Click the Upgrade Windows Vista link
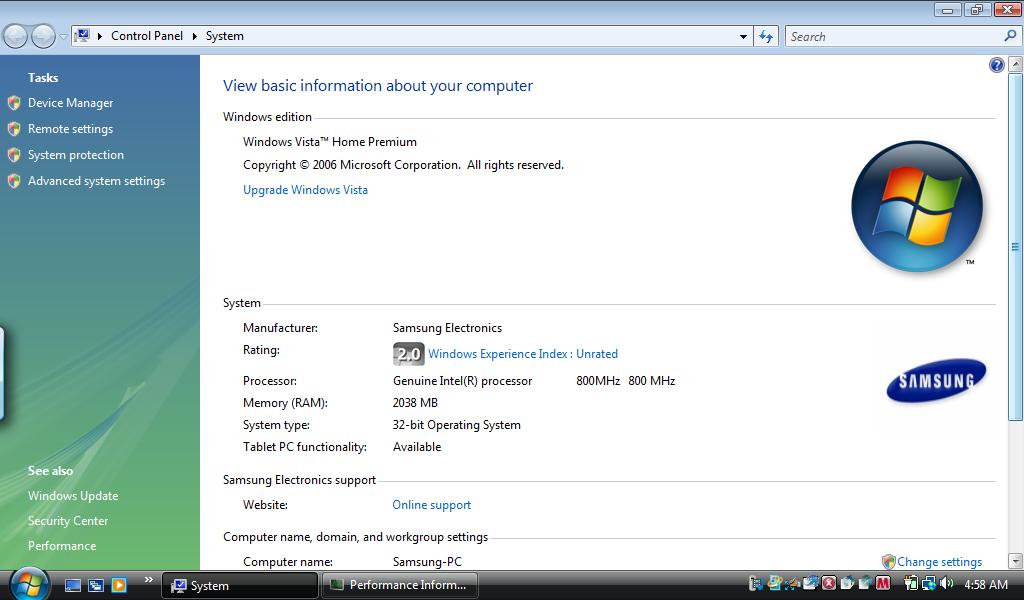Viewport: 1024px width, 600px height. coord(305,190)
